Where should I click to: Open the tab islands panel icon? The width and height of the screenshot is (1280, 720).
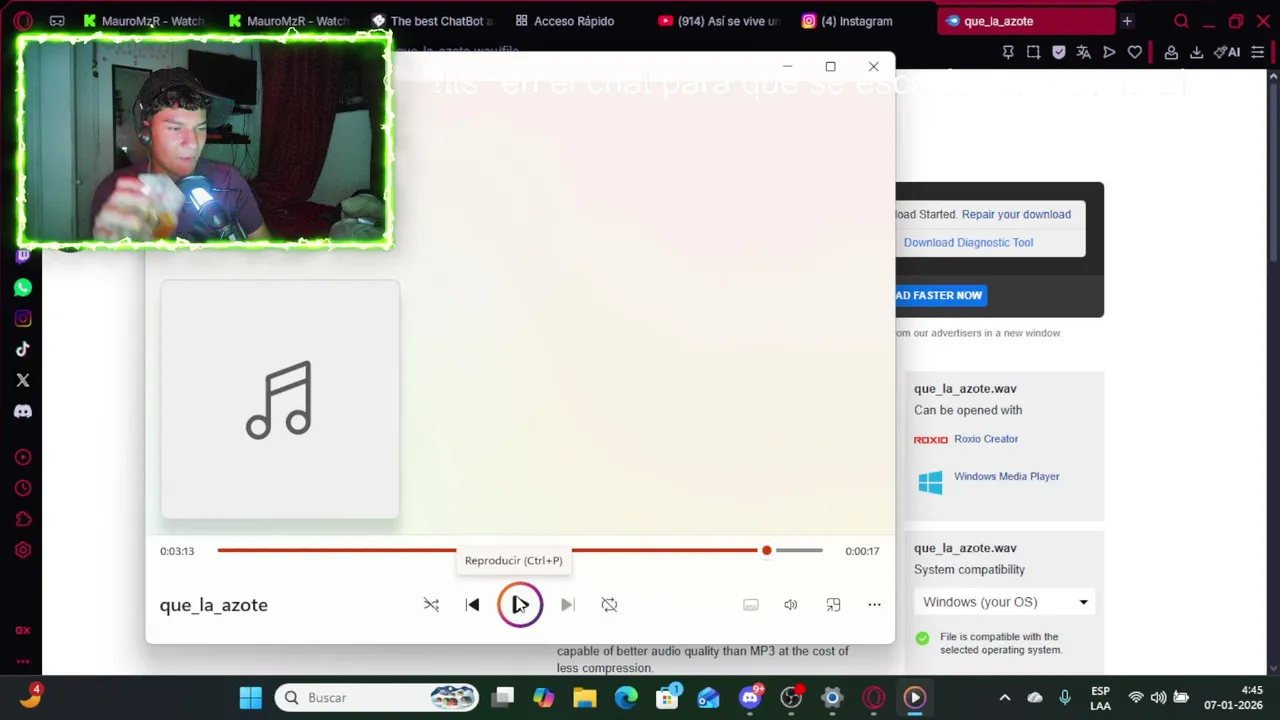57,21
